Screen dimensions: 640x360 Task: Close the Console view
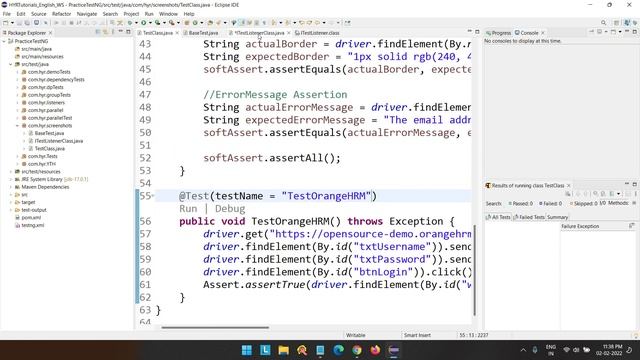tap(543, 33)
